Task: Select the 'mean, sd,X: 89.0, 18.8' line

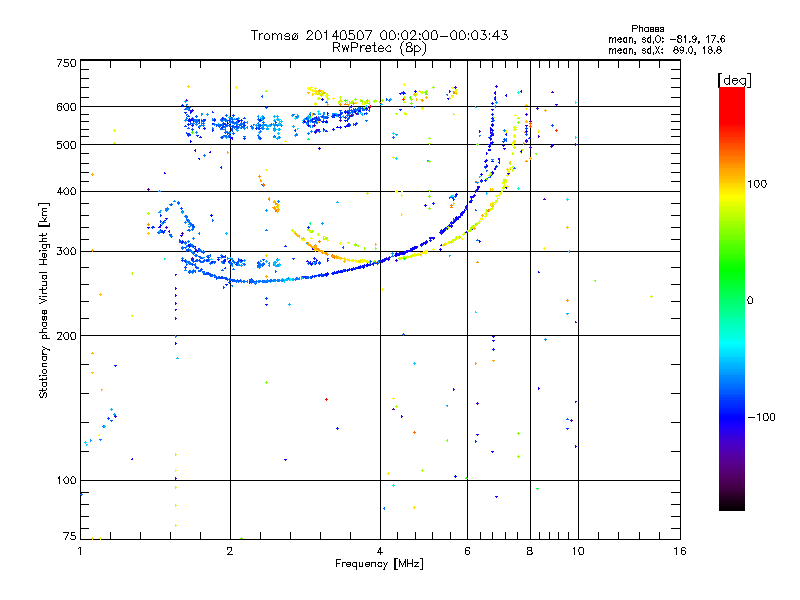Action: (665, 50)
